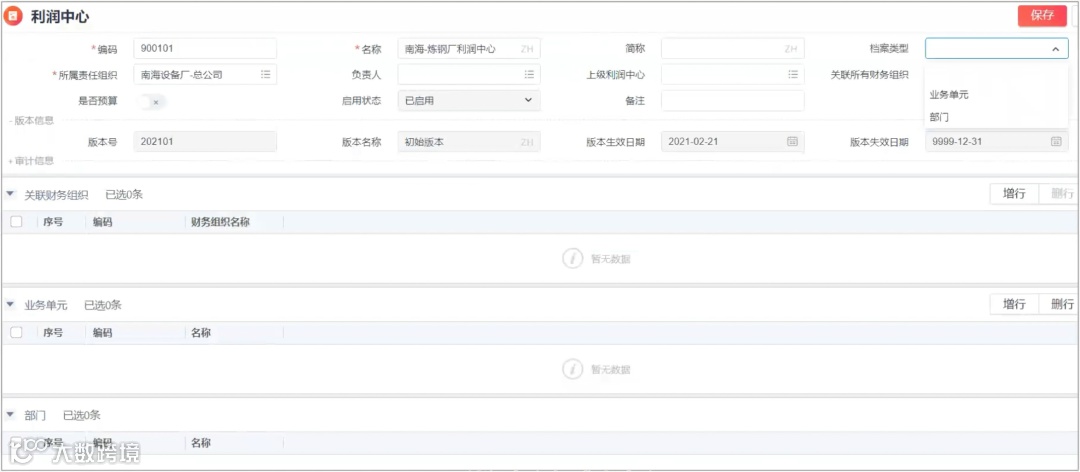Open list picker icon in 负责人 field

tap(529, 74)
